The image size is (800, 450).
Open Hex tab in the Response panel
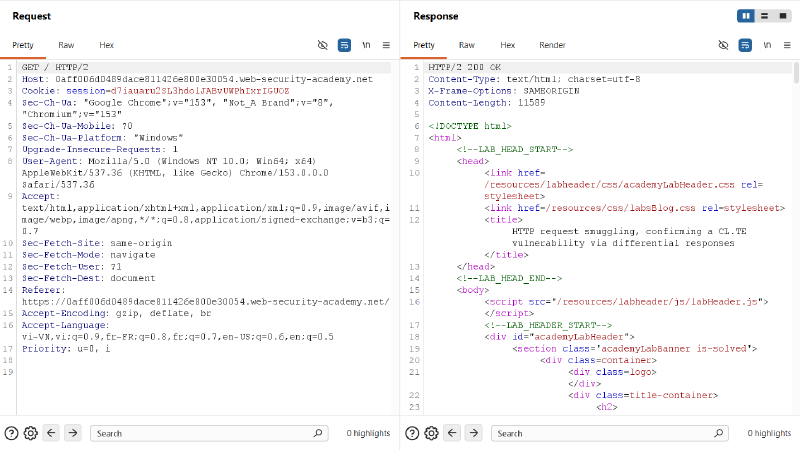point(507,45)
